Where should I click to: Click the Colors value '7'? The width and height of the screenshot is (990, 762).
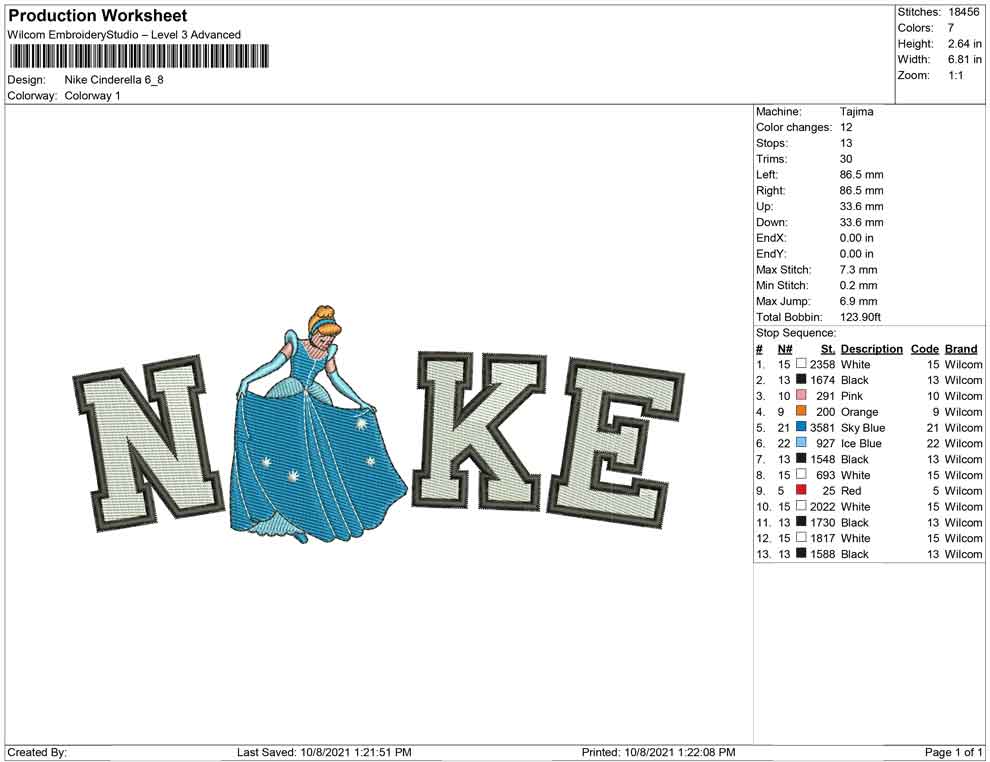point(950,28)
